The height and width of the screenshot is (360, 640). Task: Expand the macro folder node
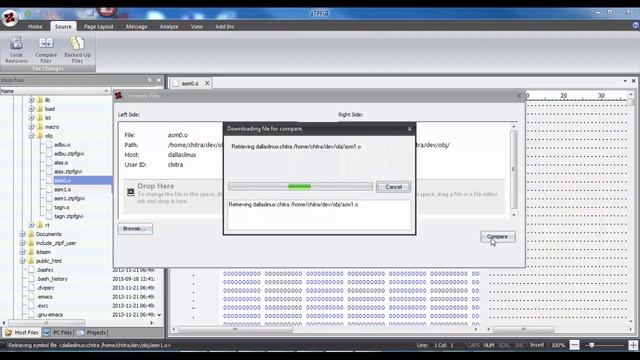coord(31,127)
